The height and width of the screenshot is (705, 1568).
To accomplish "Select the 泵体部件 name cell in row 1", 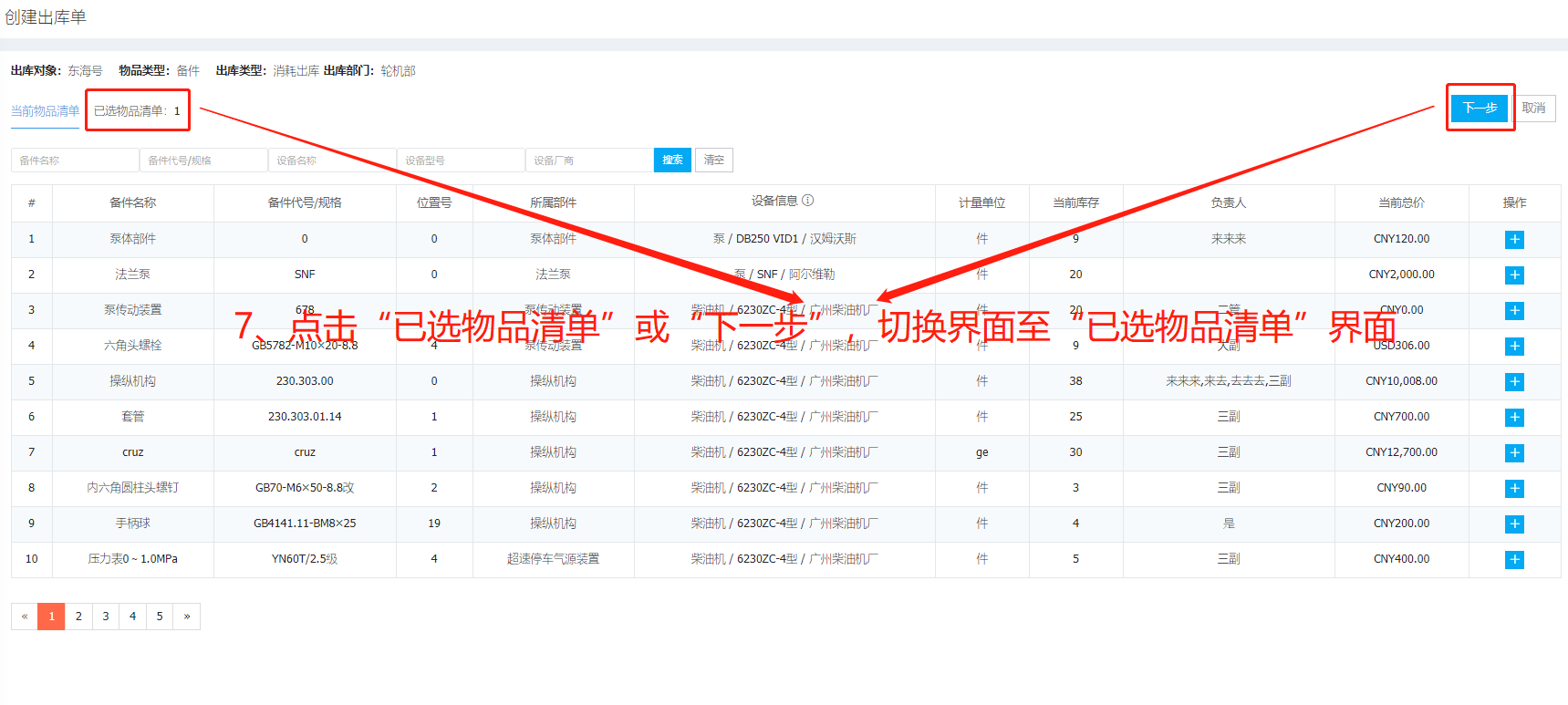I will click(x=133, y=239).
